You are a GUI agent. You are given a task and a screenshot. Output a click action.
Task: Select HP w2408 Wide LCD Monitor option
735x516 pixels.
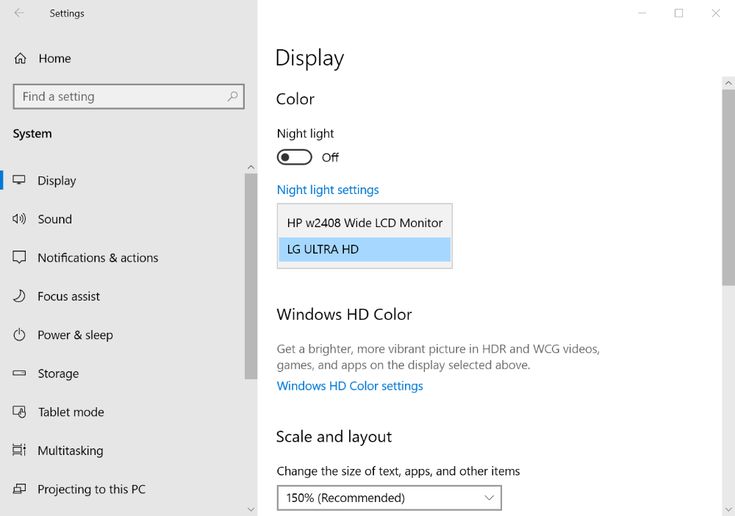click(x=365, y=223)
